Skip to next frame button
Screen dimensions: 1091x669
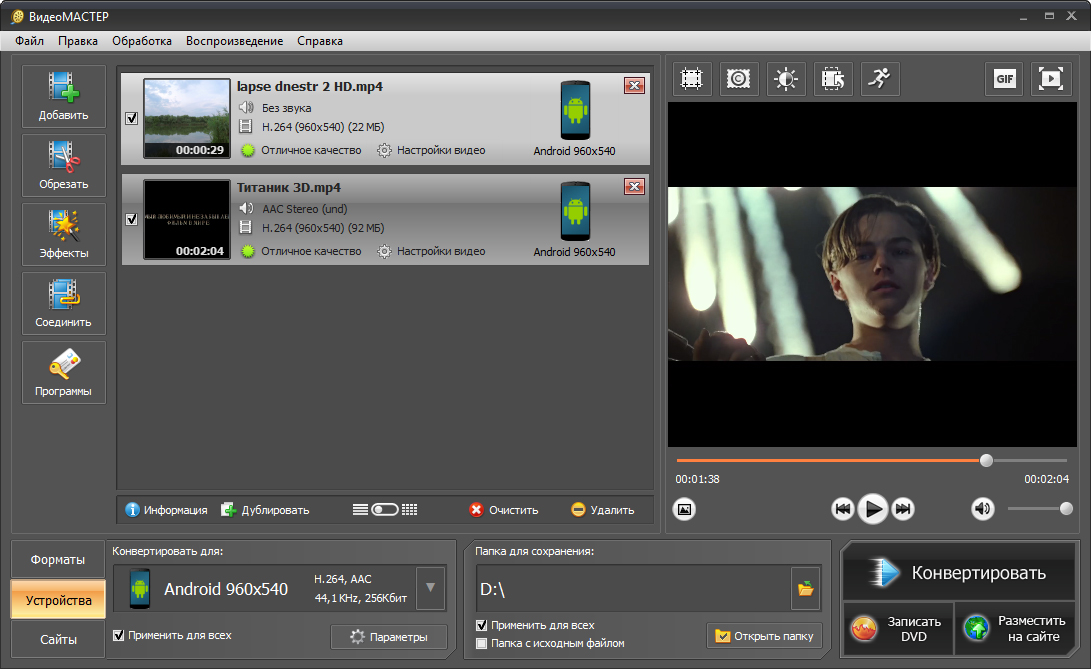902,510
